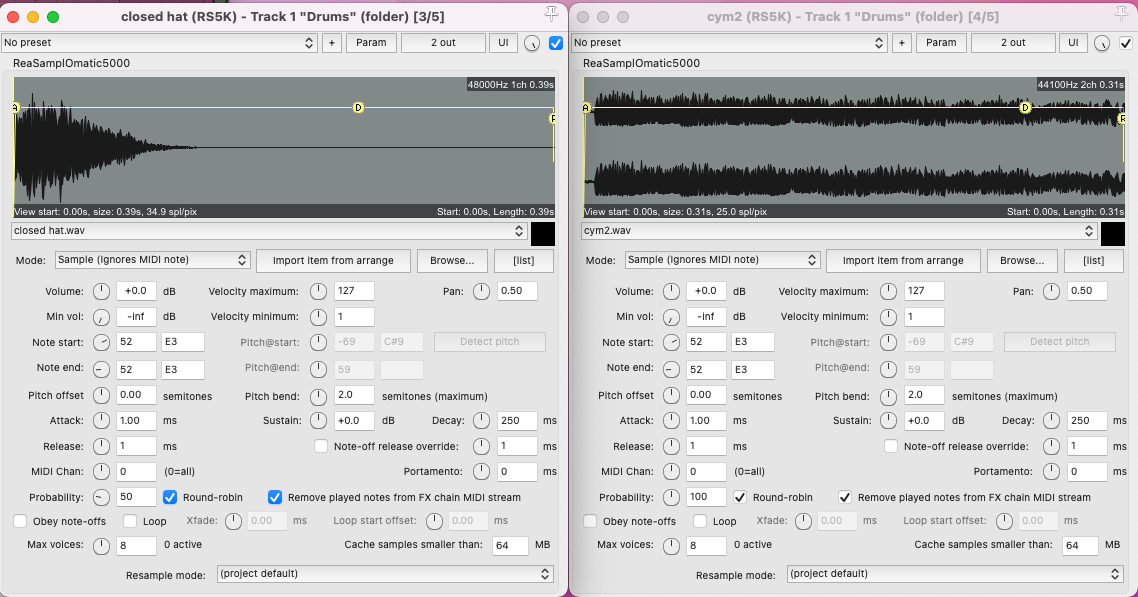This screenshot has width=1138, height=597.
Task: Add a preset with plus button in closed hat window
Action: (332, 43)
